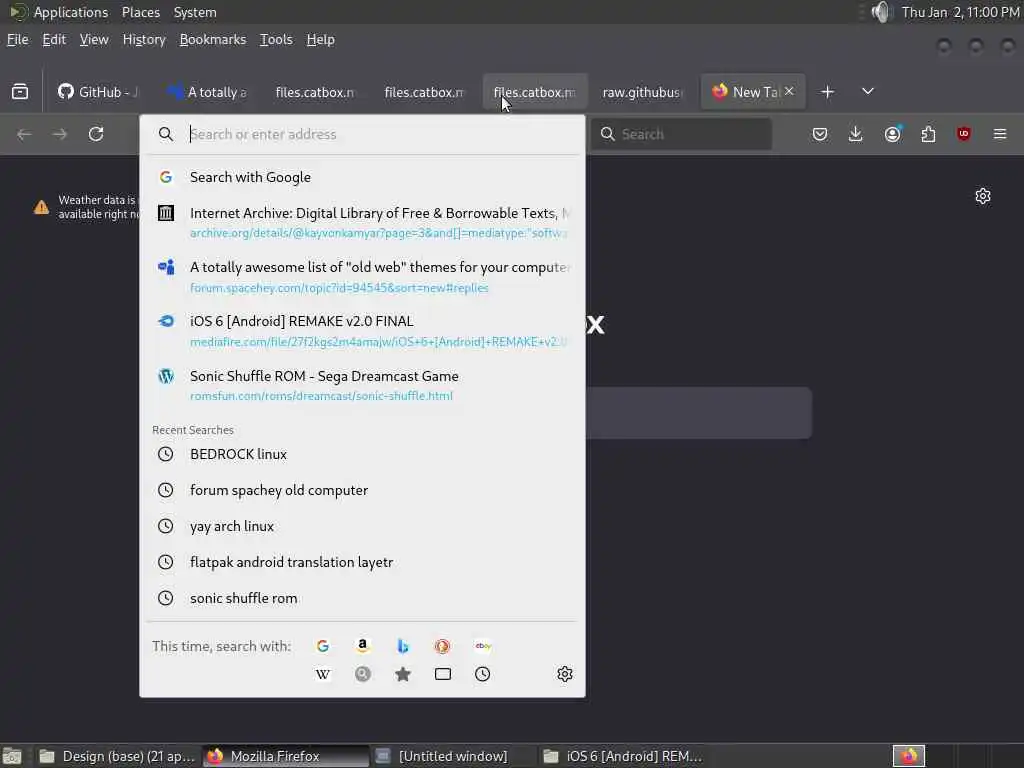The image size is (1024, 768).
Task: Open iOS 6 Android REMAKE mediafire suggestion
Action: 362,331
